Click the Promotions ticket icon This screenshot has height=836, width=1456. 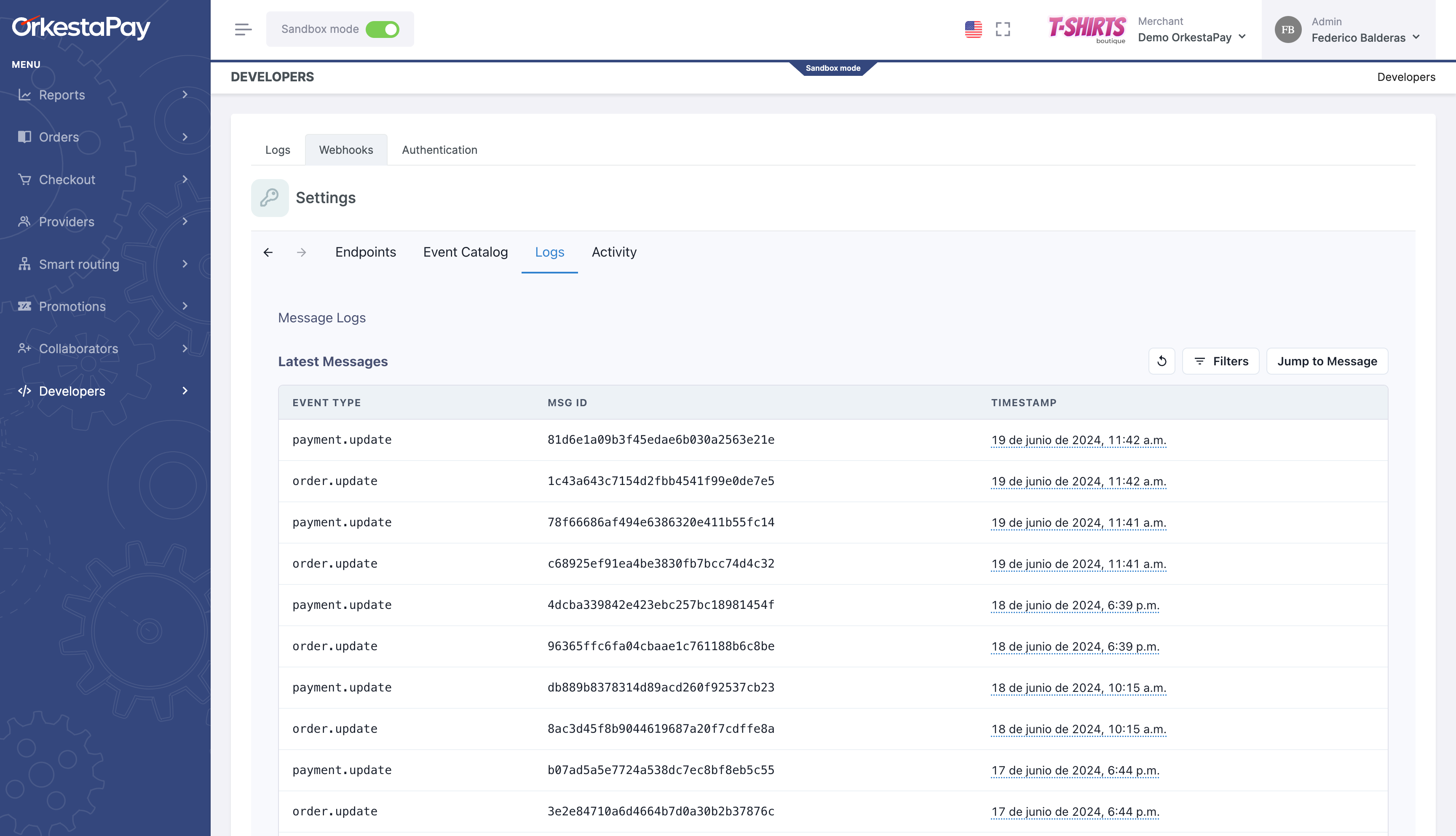coord(24,306)
